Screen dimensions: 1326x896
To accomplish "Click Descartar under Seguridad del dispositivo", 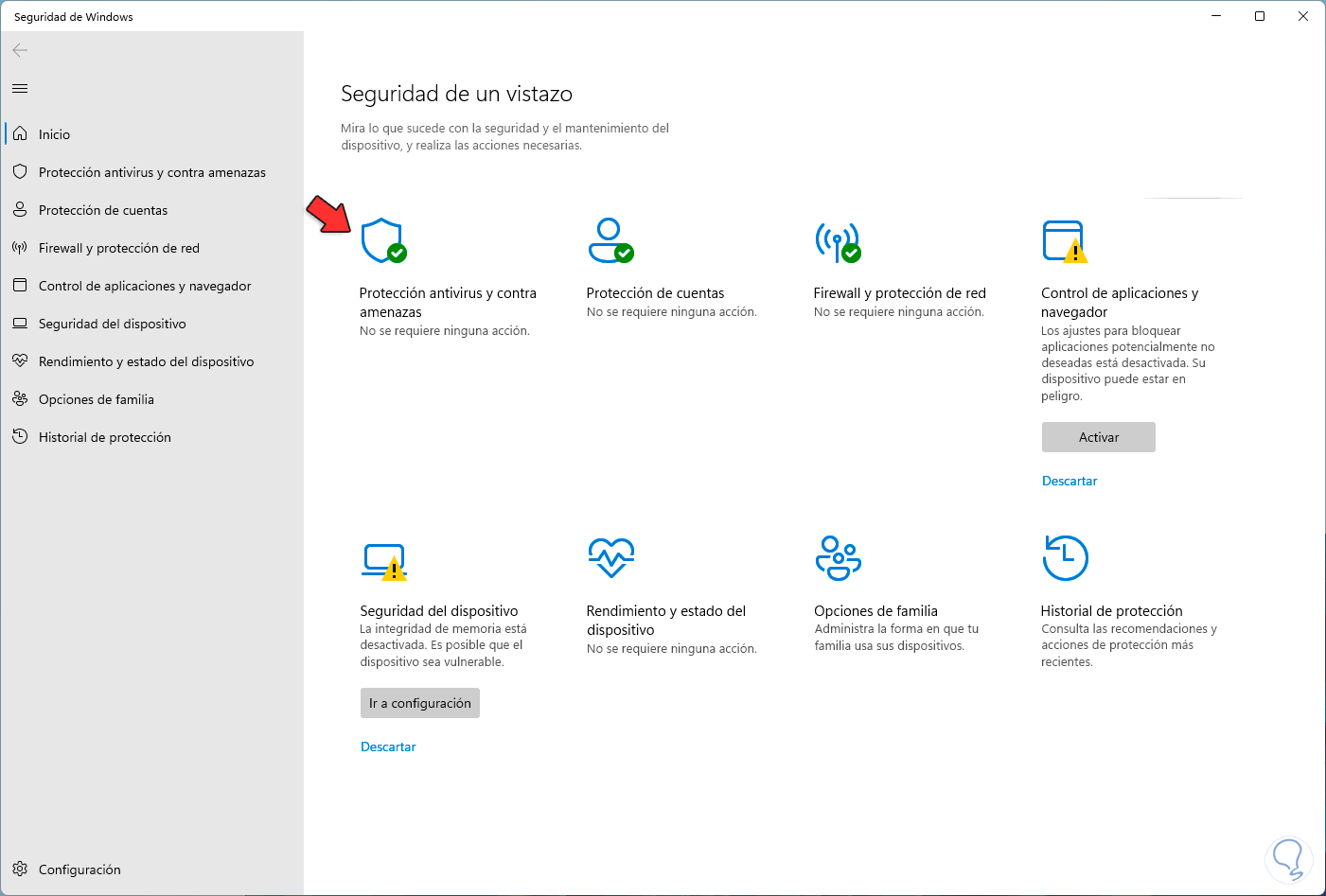I will tap(388, 747).
